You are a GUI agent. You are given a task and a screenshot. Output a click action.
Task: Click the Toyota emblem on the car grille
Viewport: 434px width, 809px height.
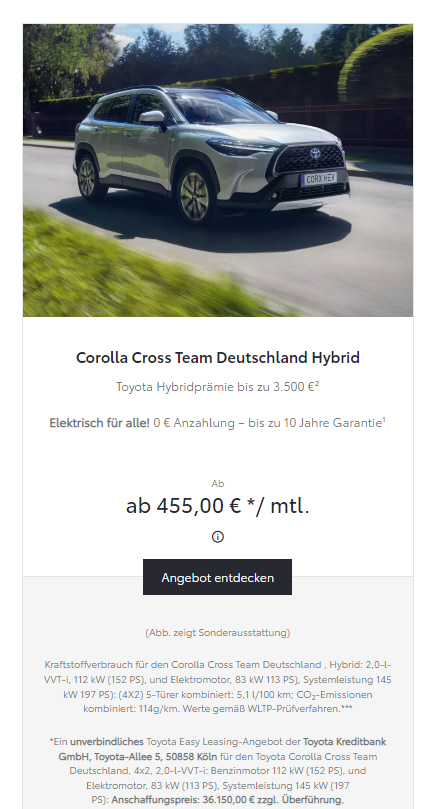click(315, 153)
